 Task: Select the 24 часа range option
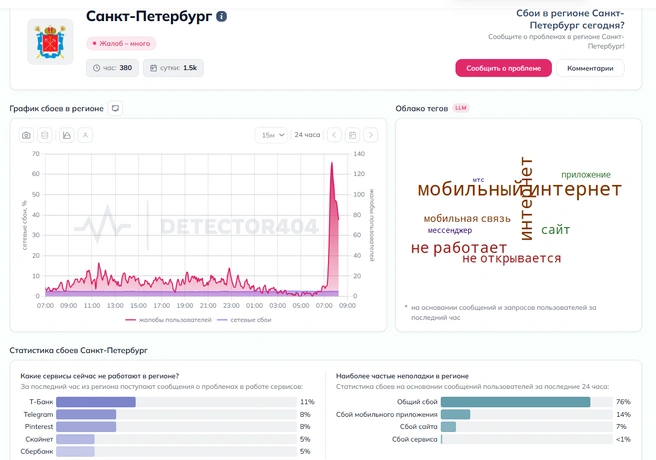coord(307,135)
